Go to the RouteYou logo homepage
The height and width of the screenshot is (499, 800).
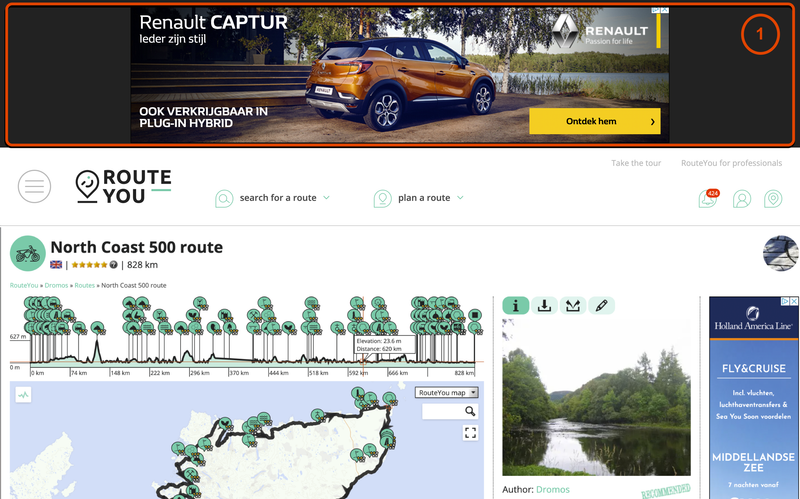tap(123, 186)
